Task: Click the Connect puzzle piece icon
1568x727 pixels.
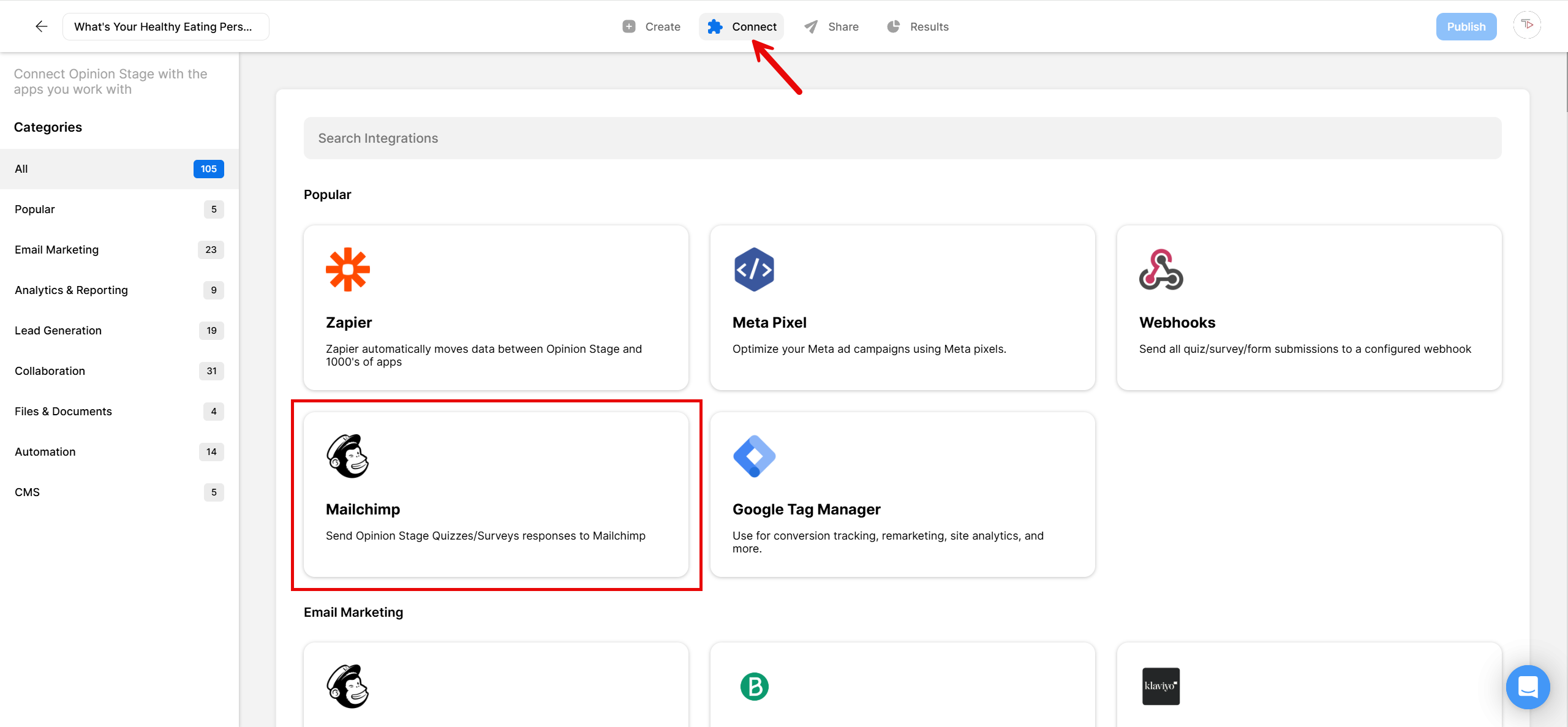Action: 715,26
